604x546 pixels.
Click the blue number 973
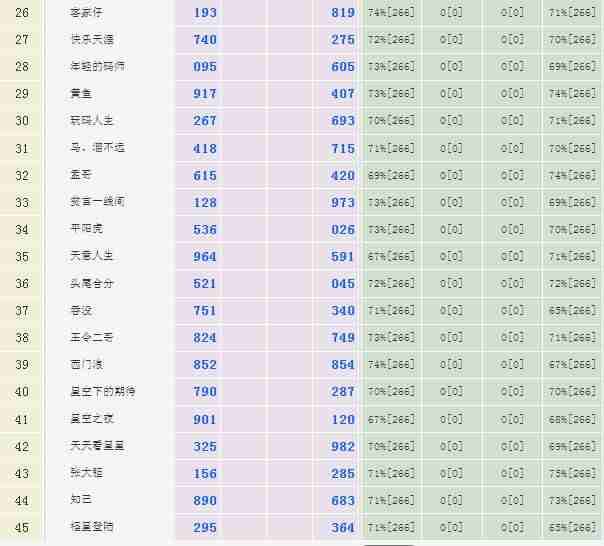[x=343, y=202]
